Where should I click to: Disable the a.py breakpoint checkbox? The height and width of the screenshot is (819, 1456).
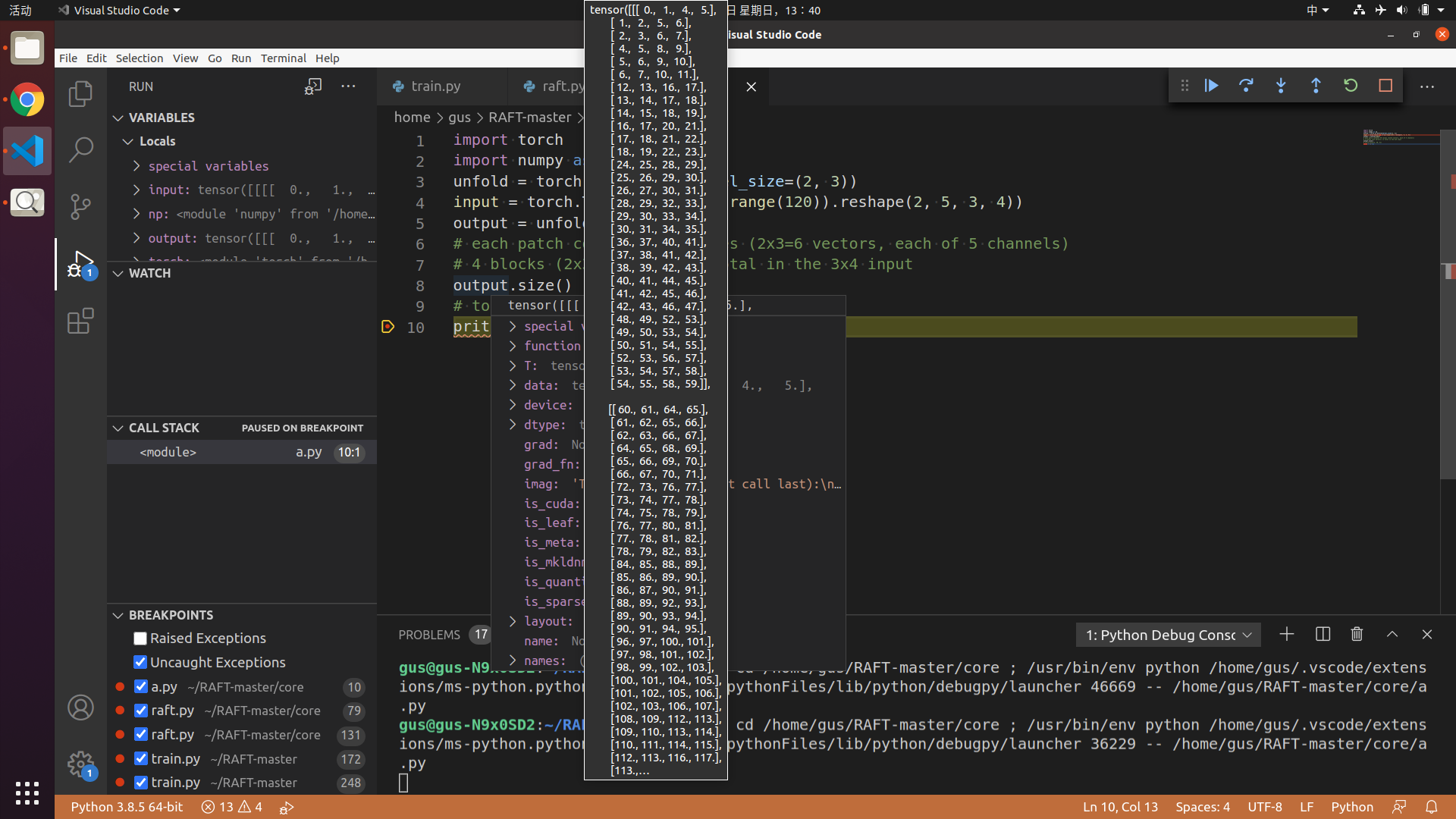click(140, 686)
